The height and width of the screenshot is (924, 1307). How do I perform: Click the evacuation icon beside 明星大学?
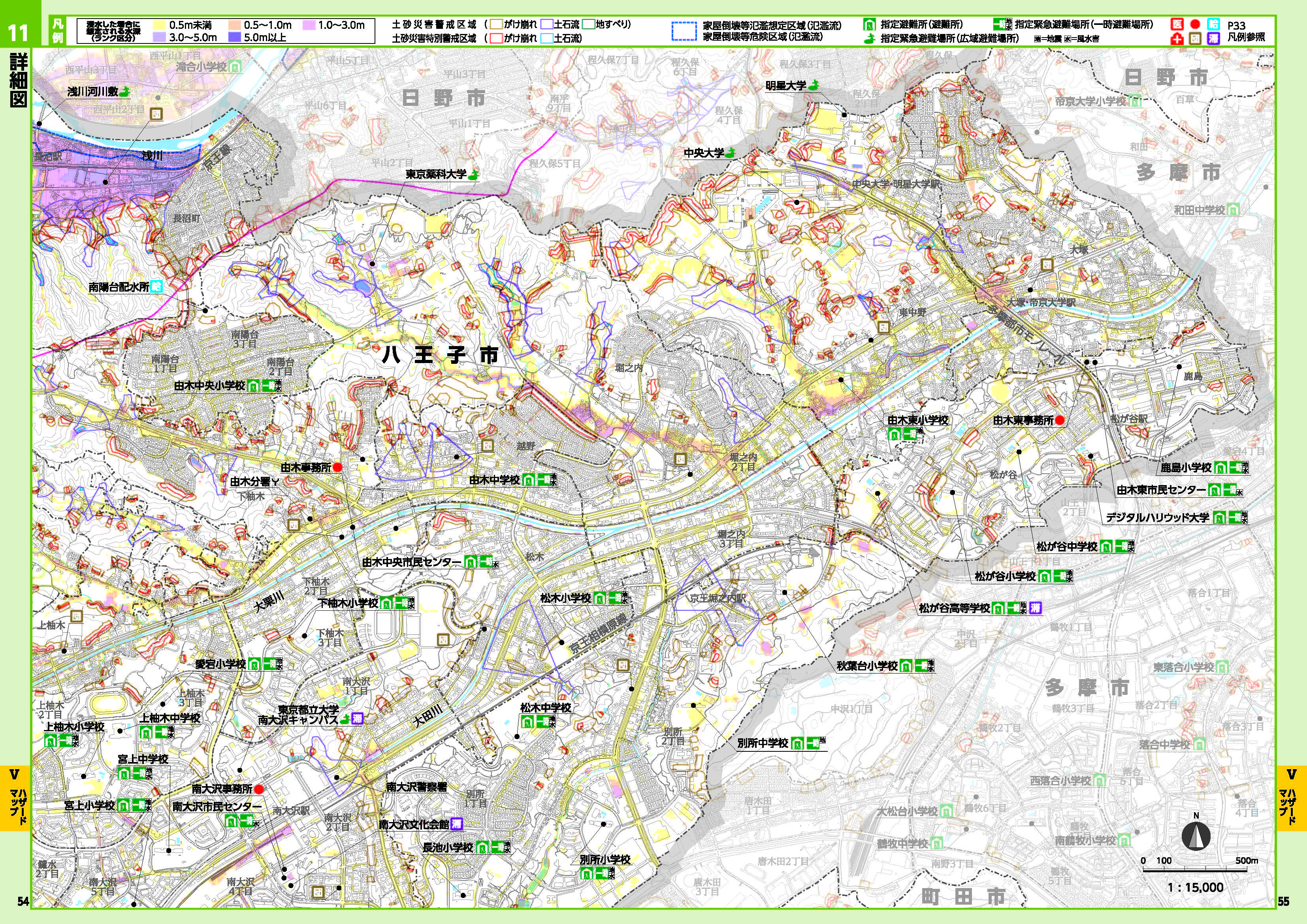(x=814, y=85)
